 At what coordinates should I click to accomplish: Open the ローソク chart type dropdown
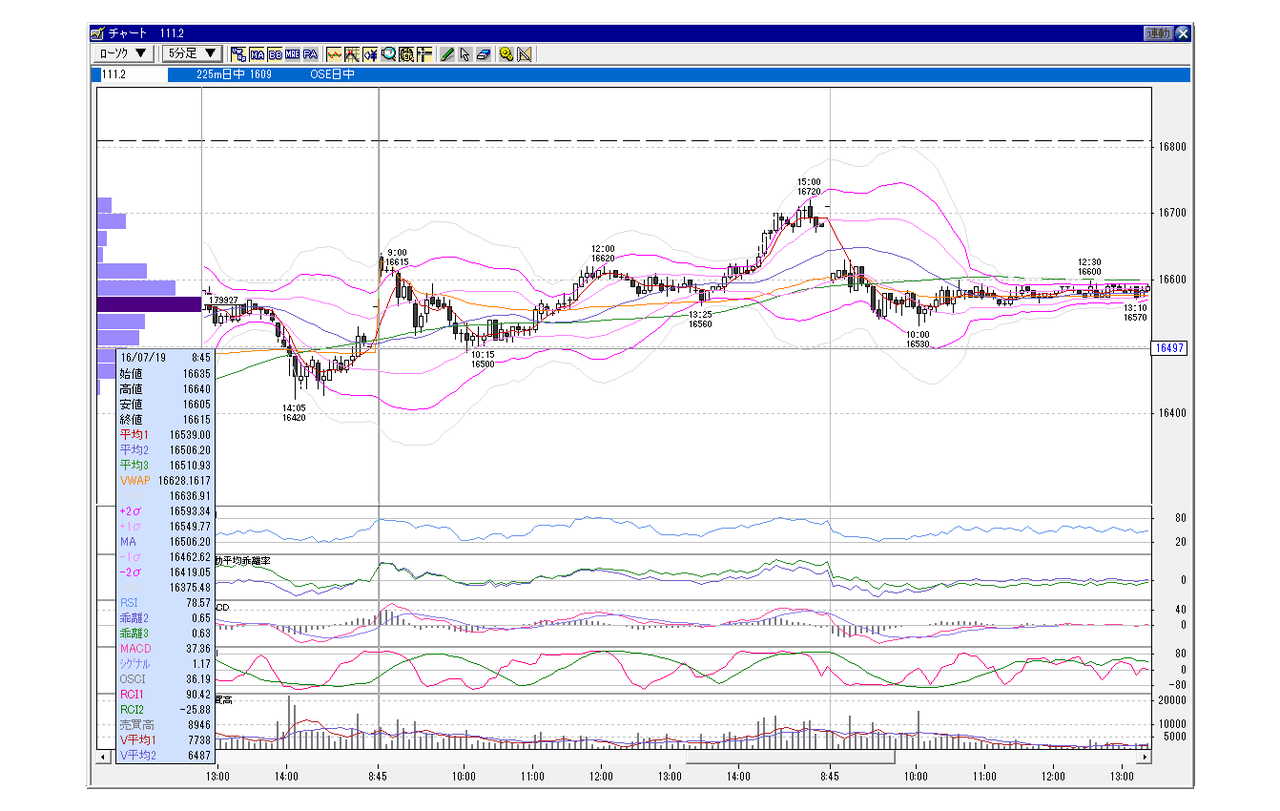tap(124, 54)
